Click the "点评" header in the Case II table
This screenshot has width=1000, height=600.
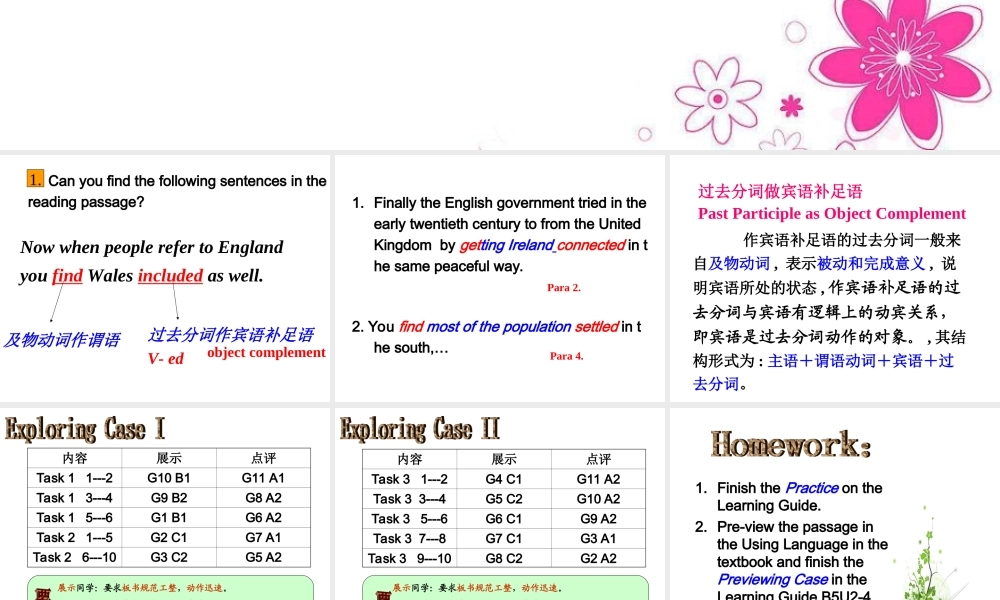click(598, 459)
